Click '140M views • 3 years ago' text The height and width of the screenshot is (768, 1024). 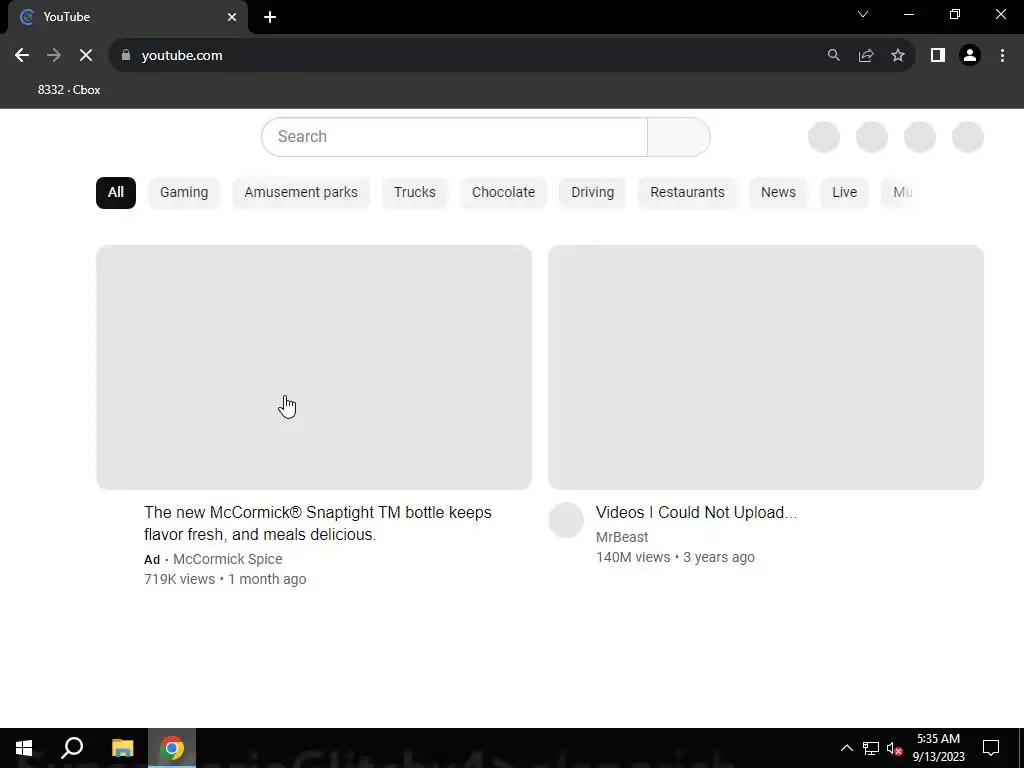pos(675,557)
